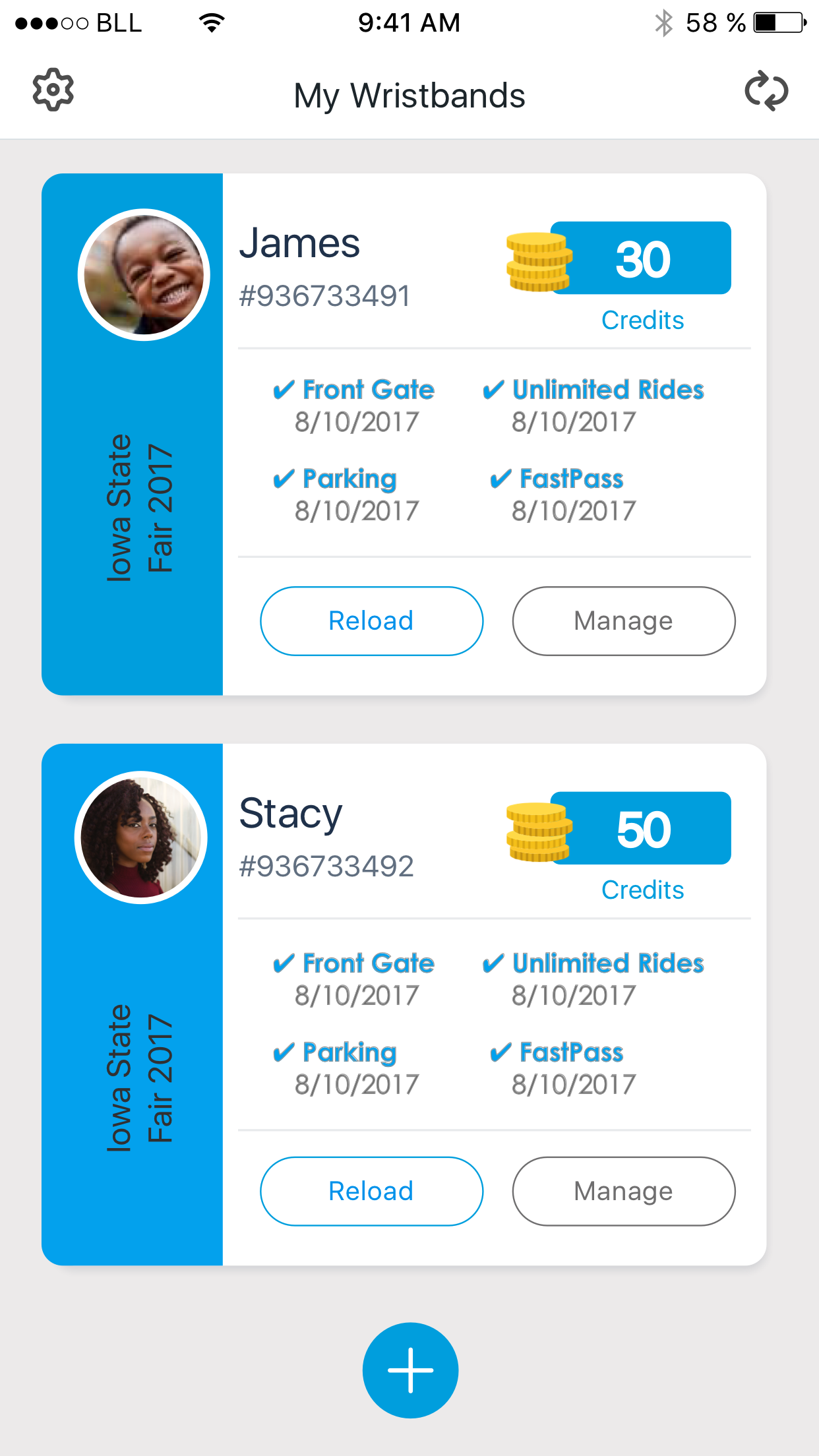Tap the coin stack icon on James's card
The height and width of the screenshot is (1456, 819).
(539, 262)
